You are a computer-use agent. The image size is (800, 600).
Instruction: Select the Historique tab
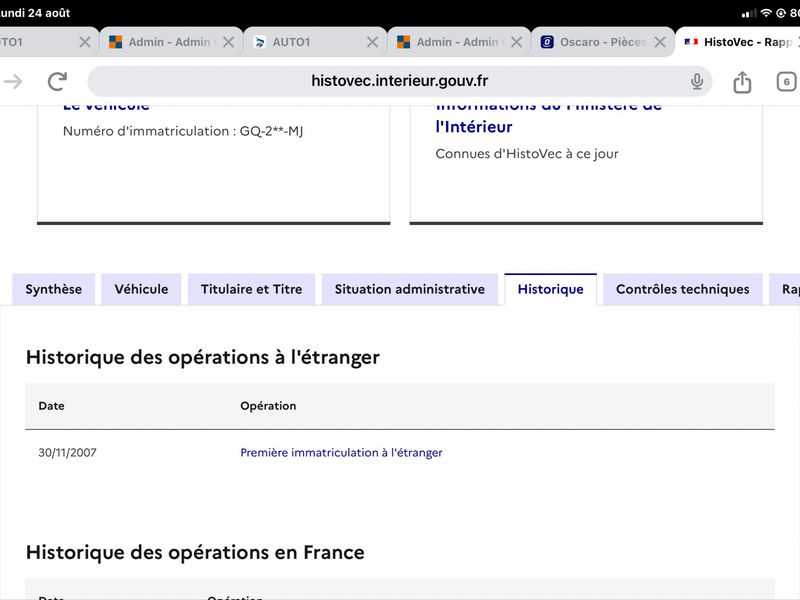click(551, 289)
